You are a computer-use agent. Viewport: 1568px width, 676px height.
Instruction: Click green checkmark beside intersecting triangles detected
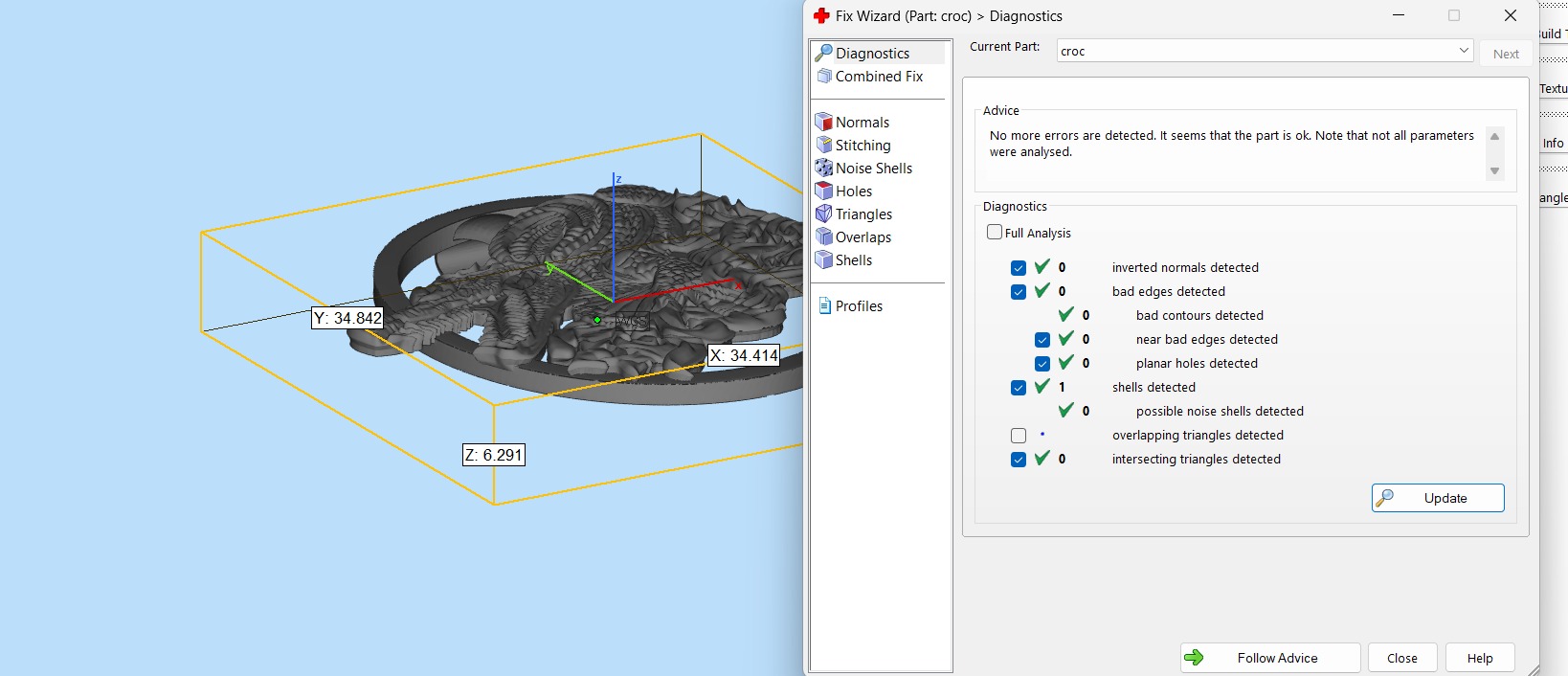pyautogui.click(x=1042, y=458)
